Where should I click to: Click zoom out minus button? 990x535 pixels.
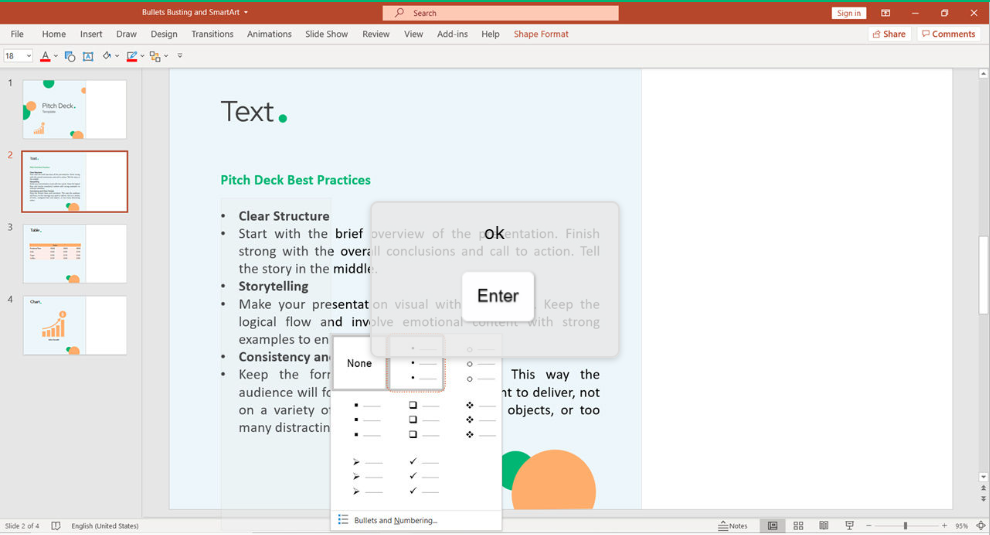(869, 526)
